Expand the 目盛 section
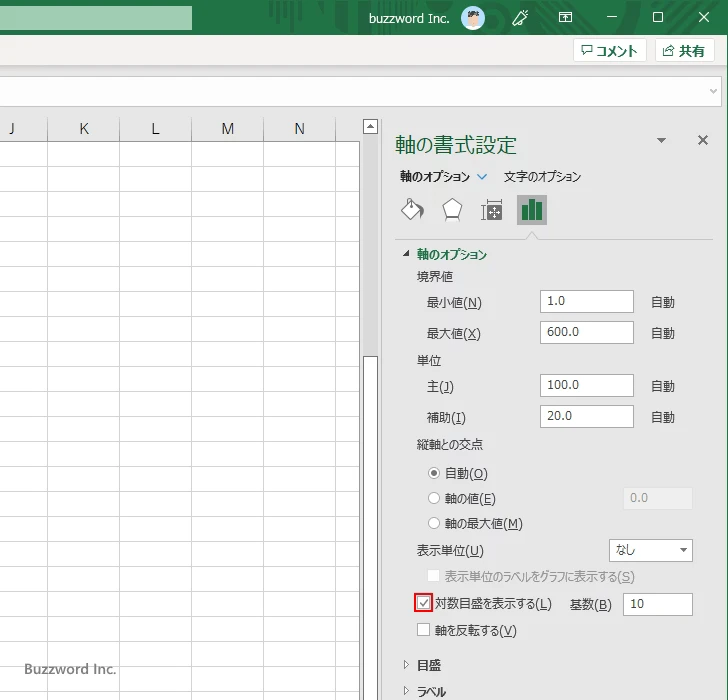This screenshot has height=700, width=728. [x=428, y=665]
